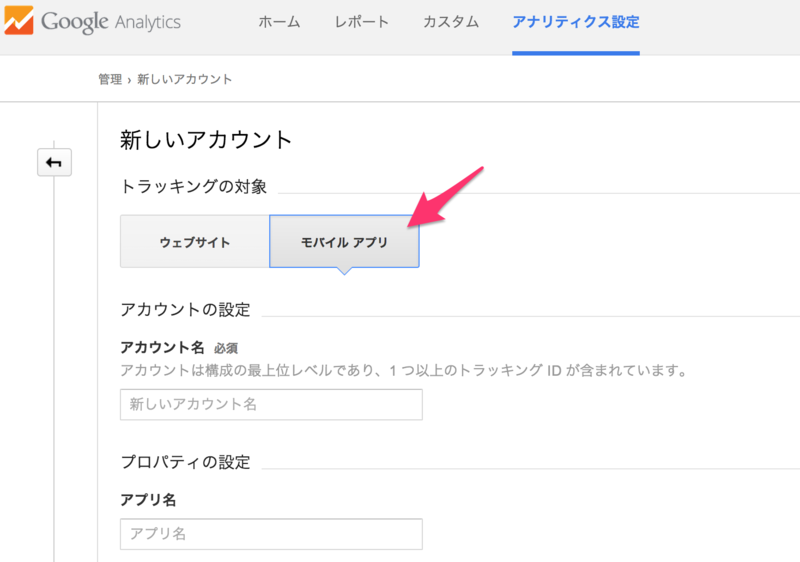
Task: Click the プロパティの設定 section header
Action: 185,462
